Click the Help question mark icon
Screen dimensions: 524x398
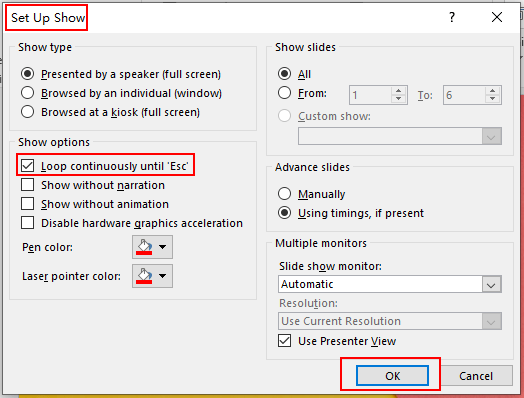(452, 17)
